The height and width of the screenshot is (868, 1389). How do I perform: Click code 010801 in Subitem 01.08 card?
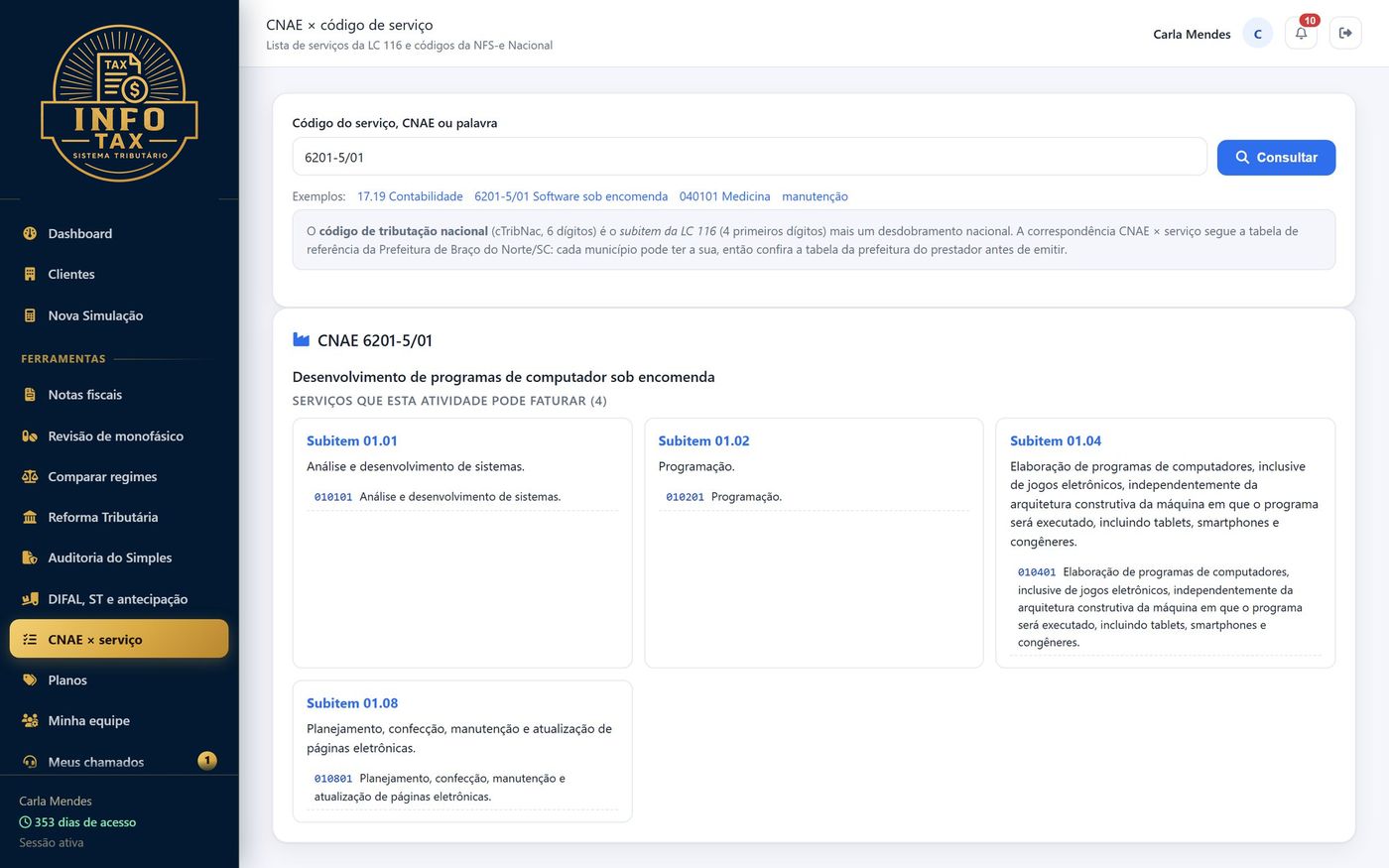pyautogui.click(x=333, y=779)
